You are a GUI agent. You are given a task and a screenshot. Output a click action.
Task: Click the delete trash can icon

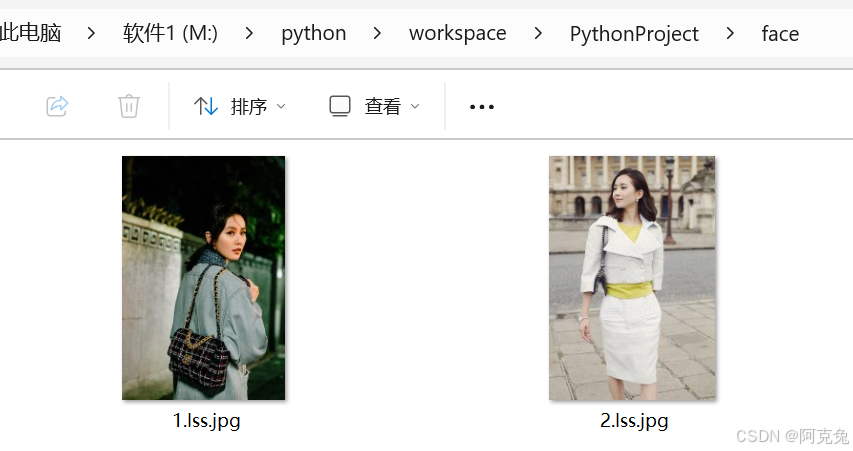click(x=129, y=106)
